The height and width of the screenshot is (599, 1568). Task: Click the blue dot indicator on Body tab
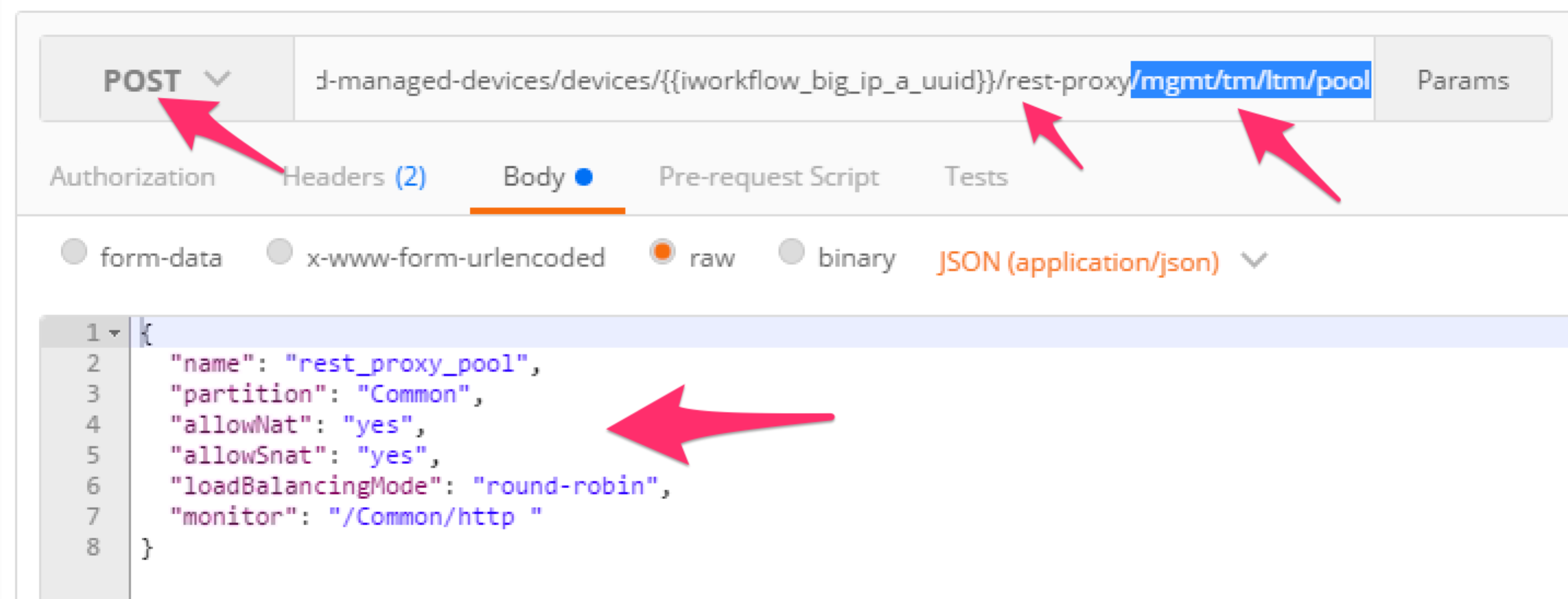(584, 177)
